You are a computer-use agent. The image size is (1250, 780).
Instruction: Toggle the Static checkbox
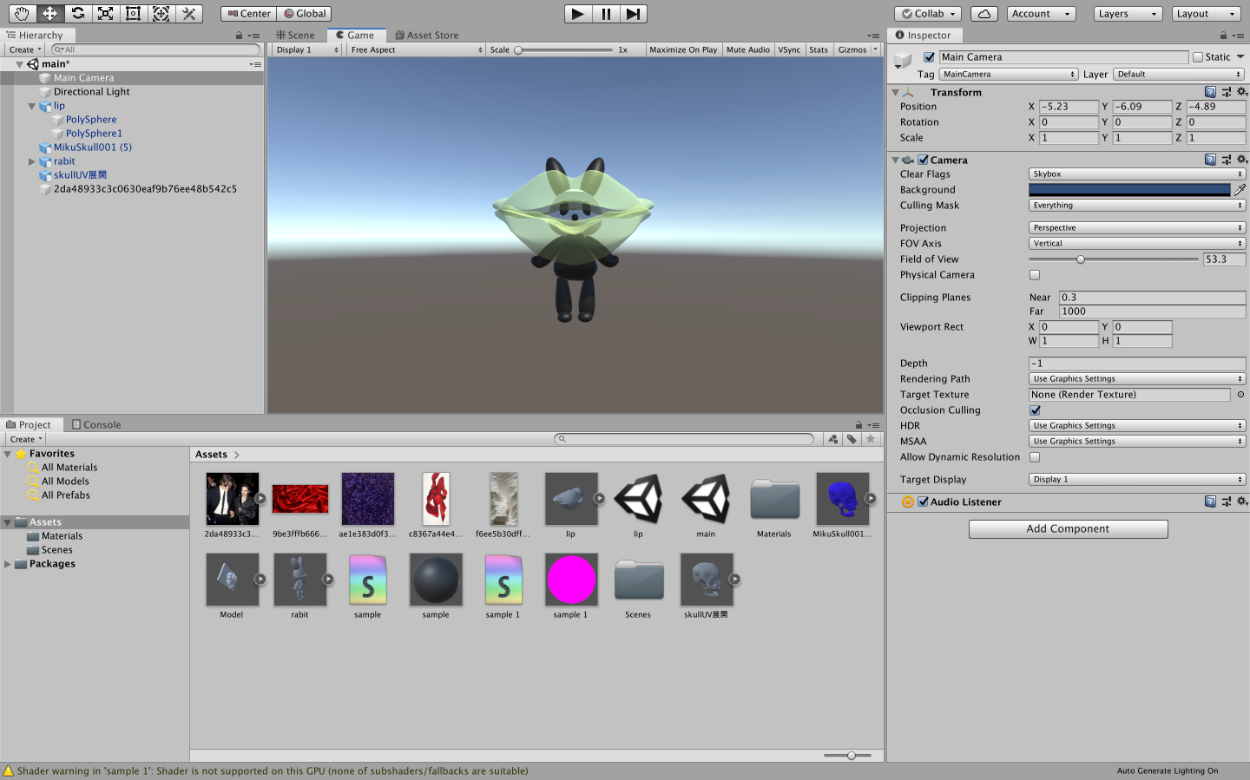(x=1198, y=57)
